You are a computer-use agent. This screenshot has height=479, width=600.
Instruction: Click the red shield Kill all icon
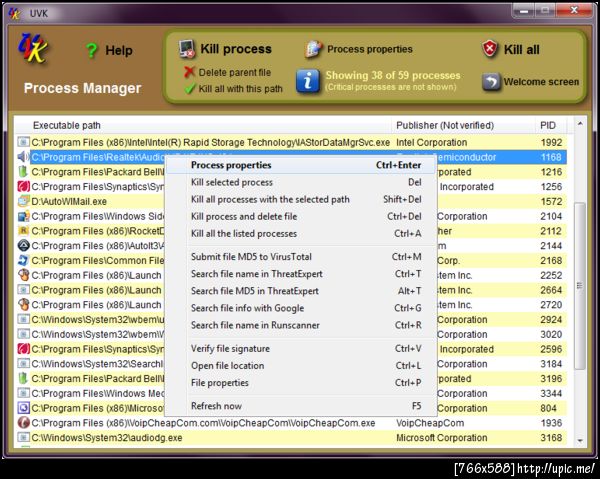coord(490,49)
